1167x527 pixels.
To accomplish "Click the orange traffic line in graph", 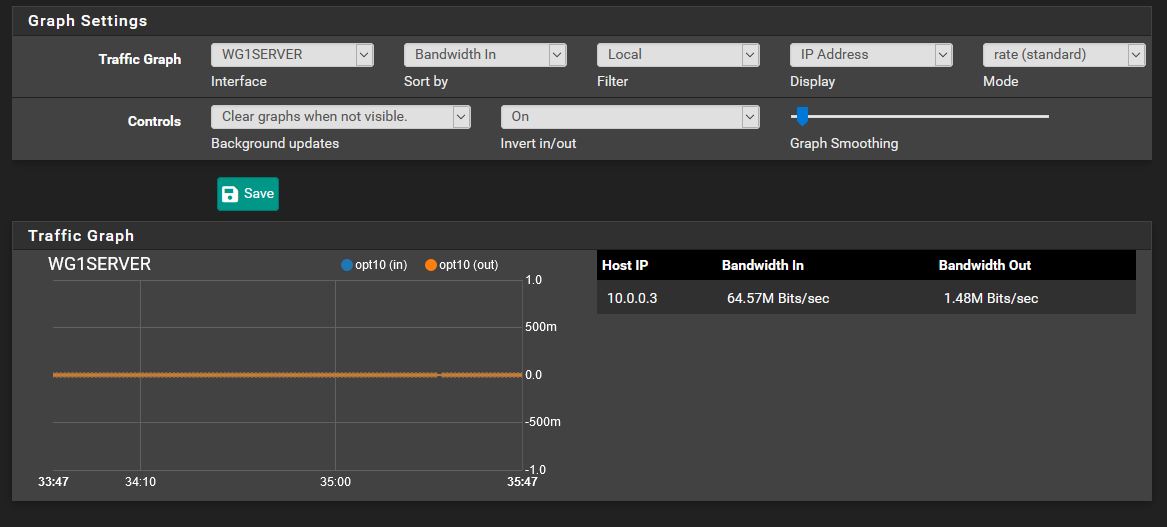I will (x=250, y=375).
